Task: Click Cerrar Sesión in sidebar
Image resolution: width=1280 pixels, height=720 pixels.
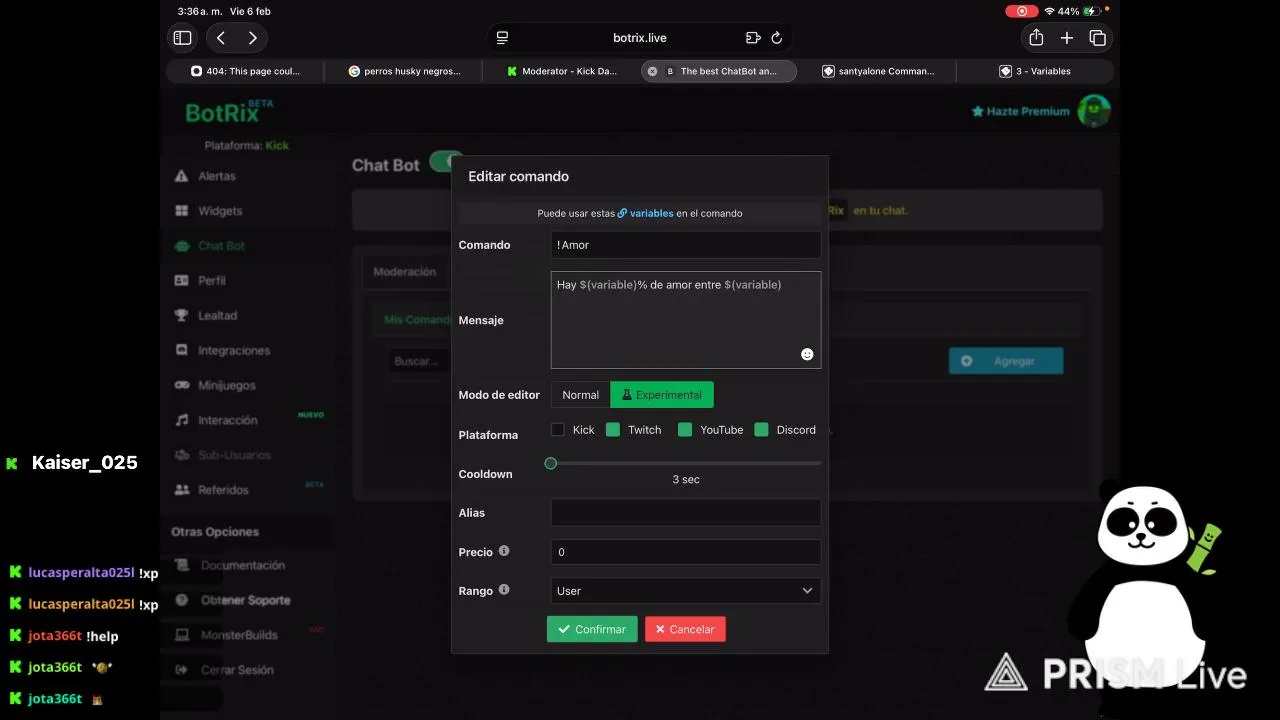Action: point(237,670)
